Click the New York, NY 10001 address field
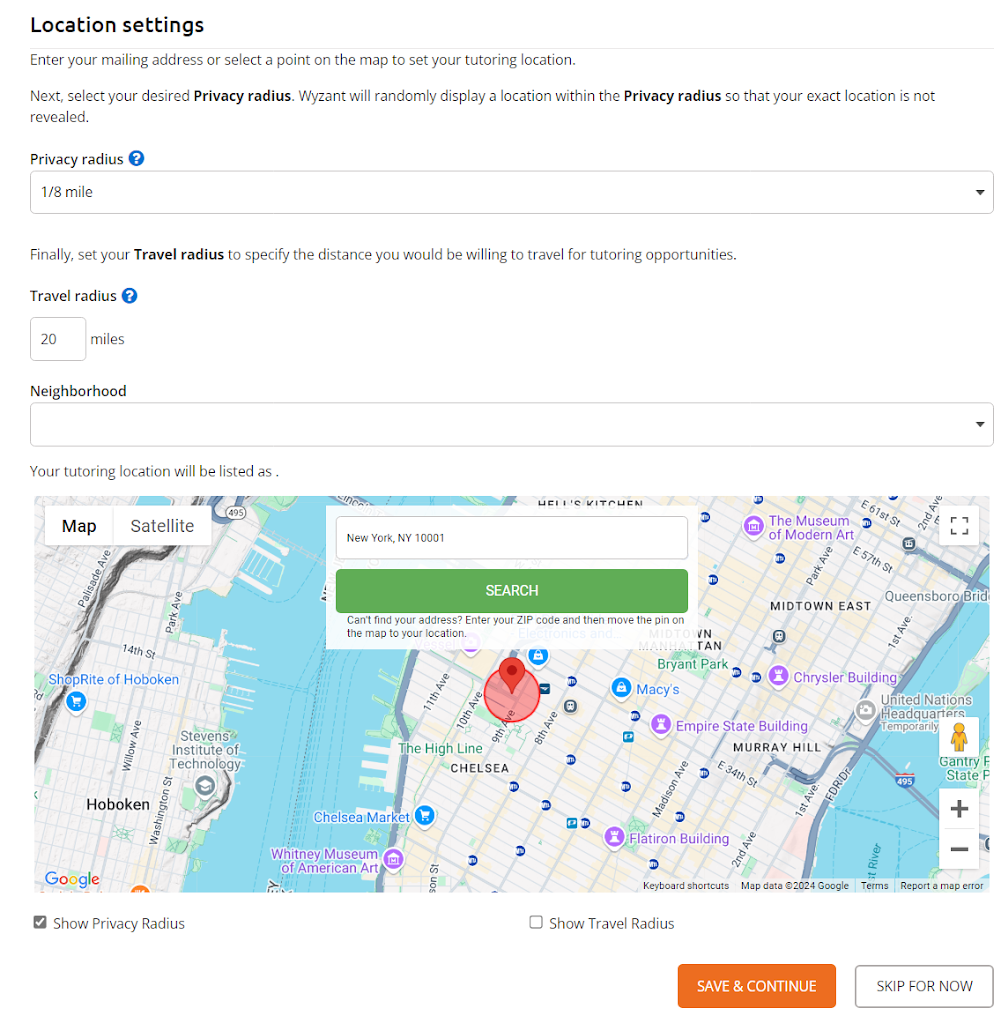 512,537
